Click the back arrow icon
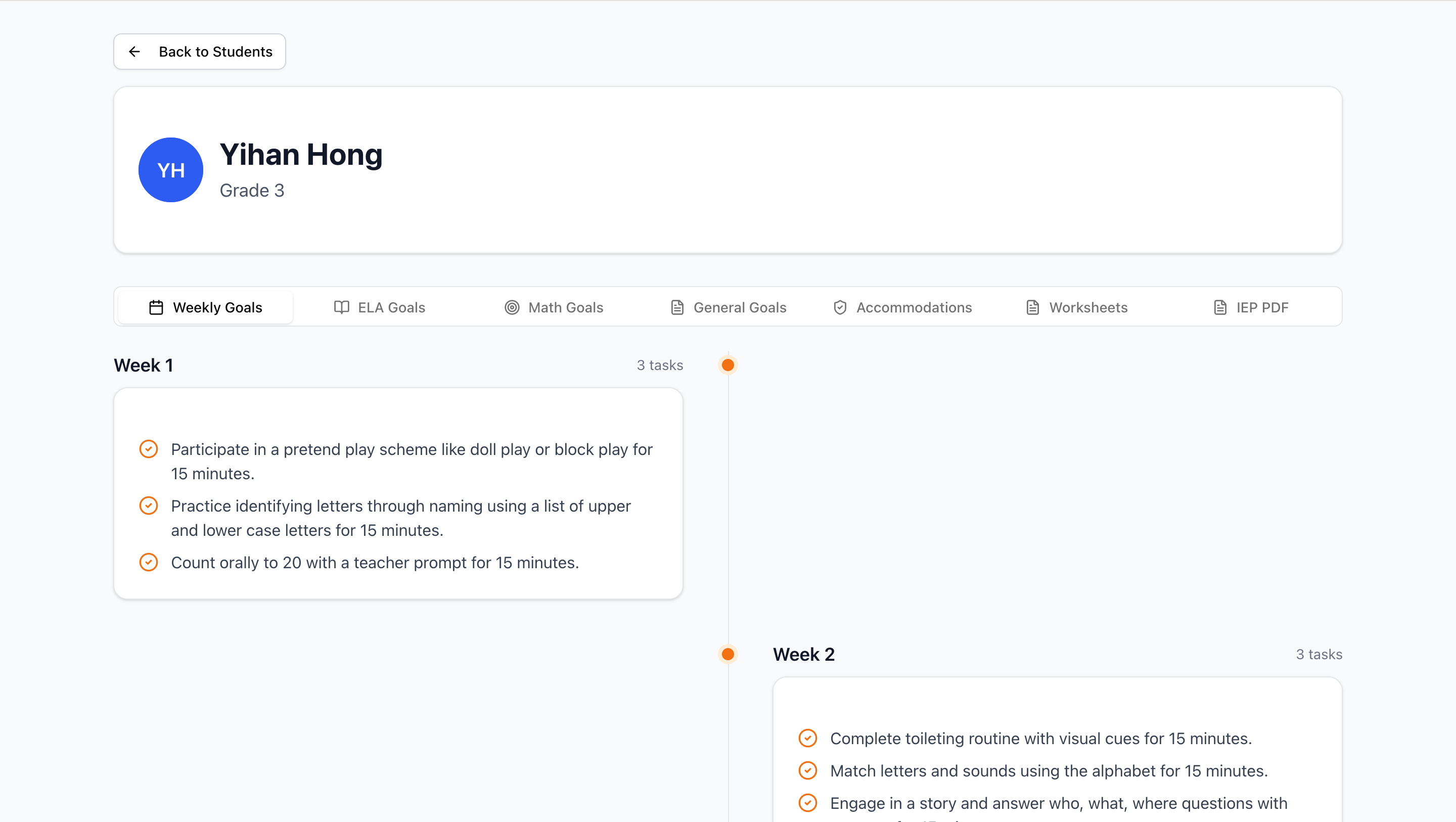This screenshot has height=822, width=1456. coord(134,52)
